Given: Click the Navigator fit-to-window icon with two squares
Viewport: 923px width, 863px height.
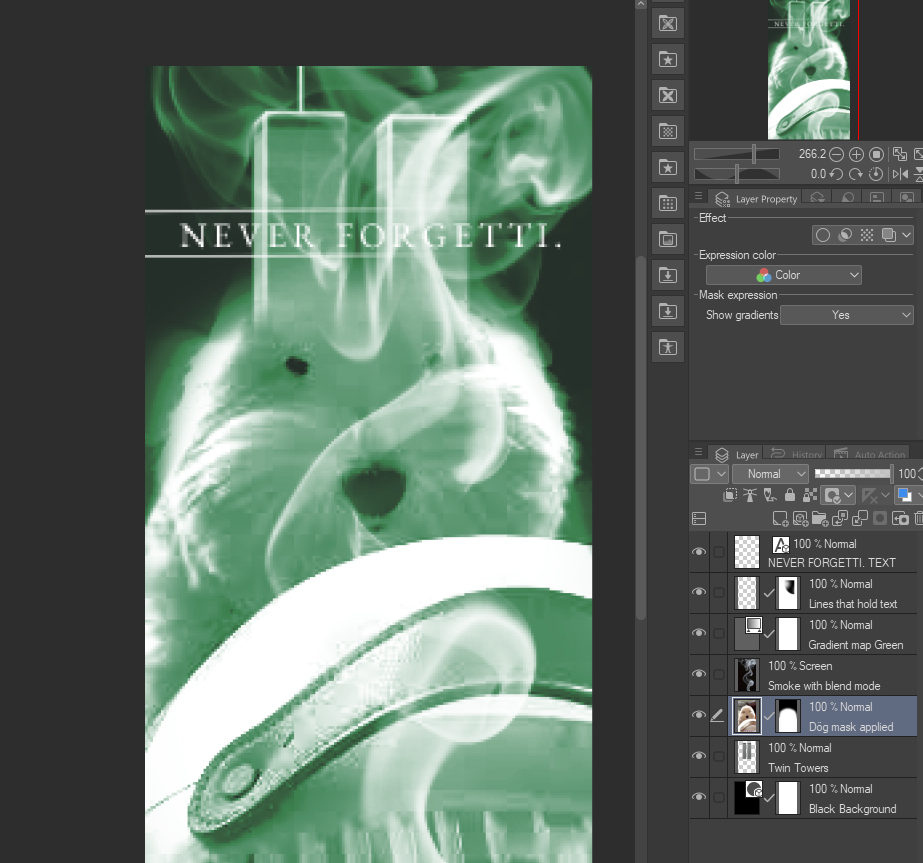Looking at the screenshot, I should [x=899, y=154].
